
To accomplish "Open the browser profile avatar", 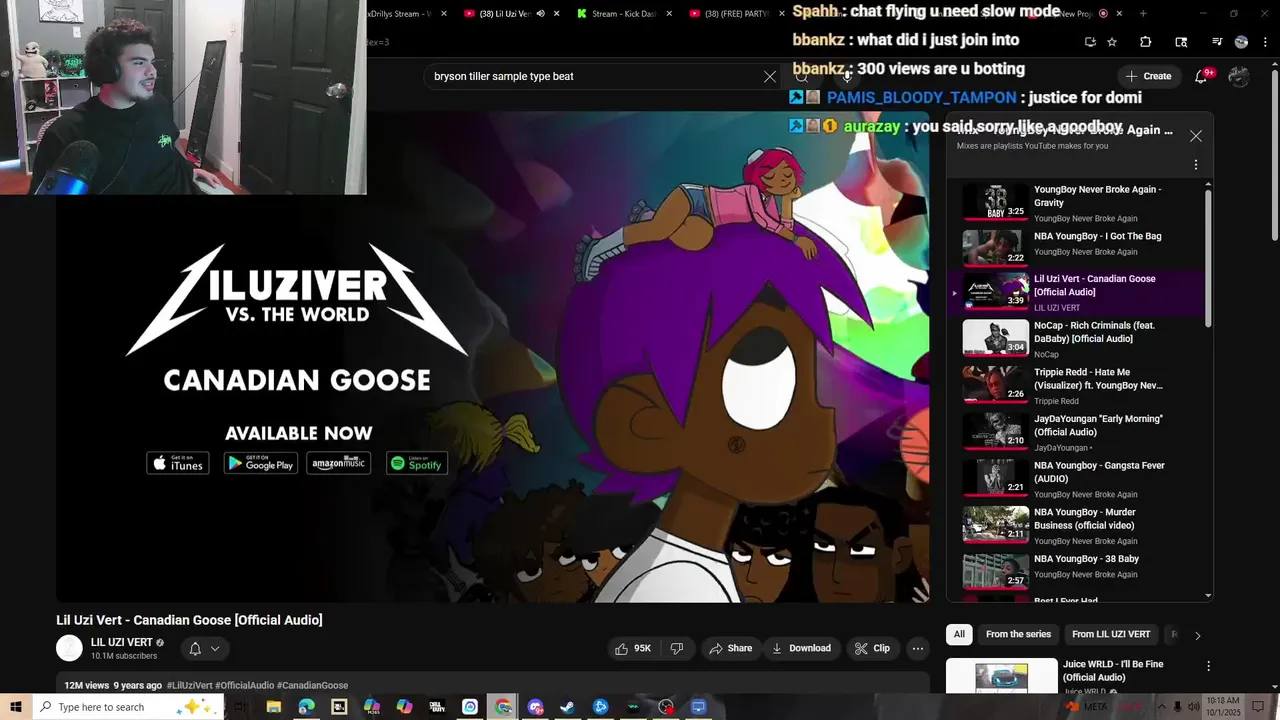I will click(1241, 42).
